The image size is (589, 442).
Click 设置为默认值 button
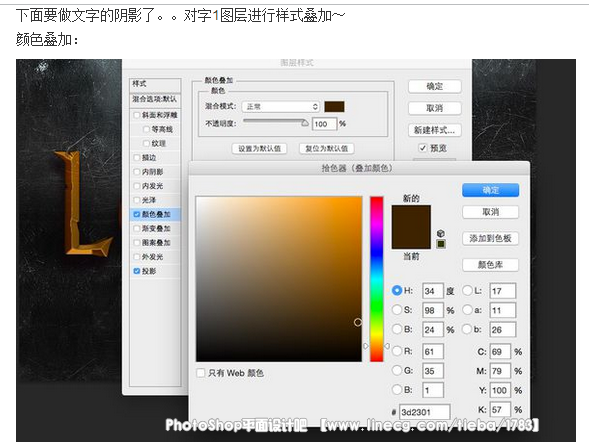coord(260,148)
